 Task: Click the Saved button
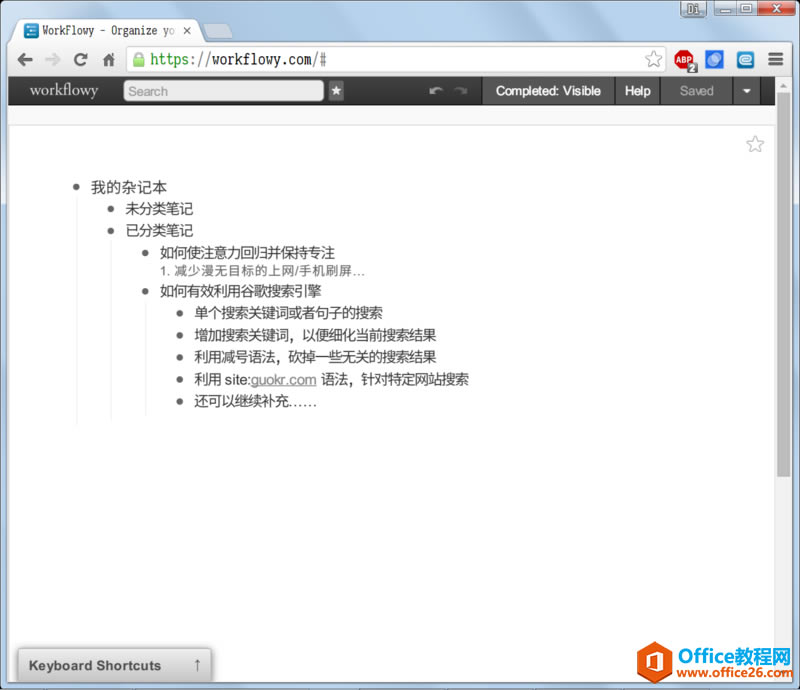[x=696, y=91]
